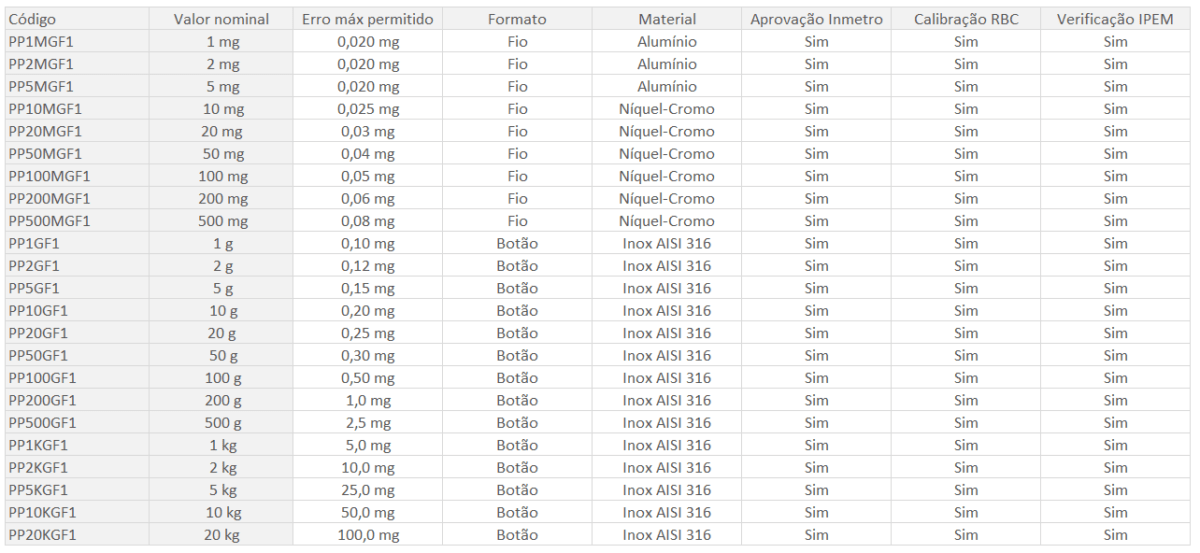Select code cell PP1MGF1

point(41,42)
